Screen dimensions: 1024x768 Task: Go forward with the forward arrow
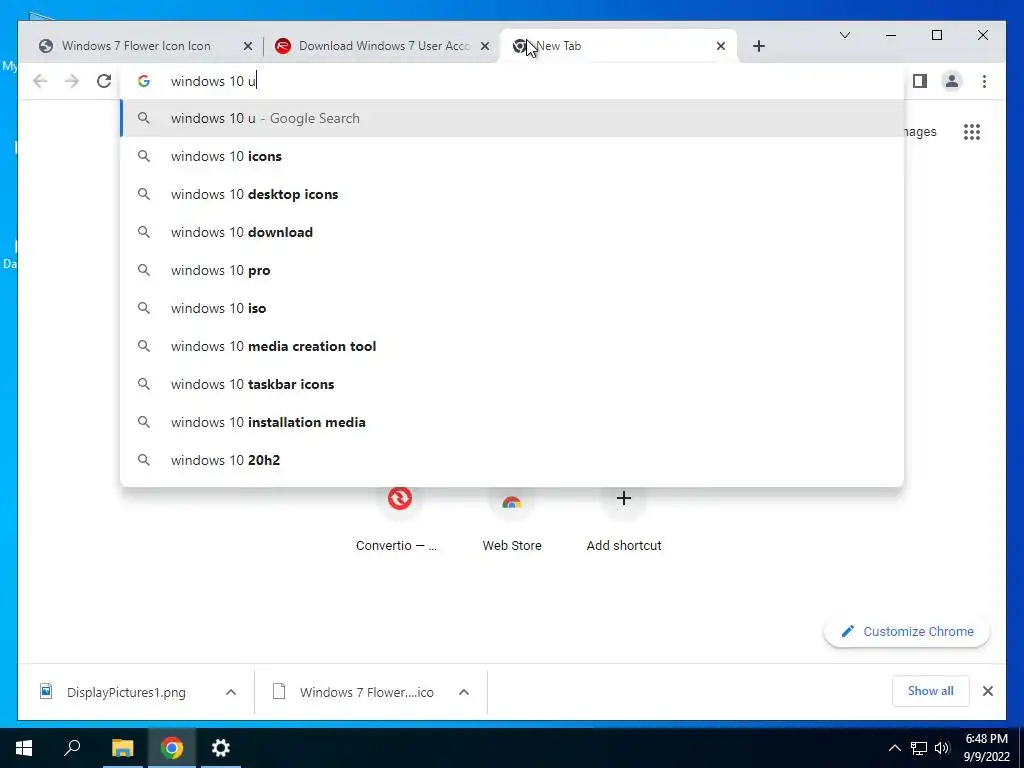click(x=72, y=81)
